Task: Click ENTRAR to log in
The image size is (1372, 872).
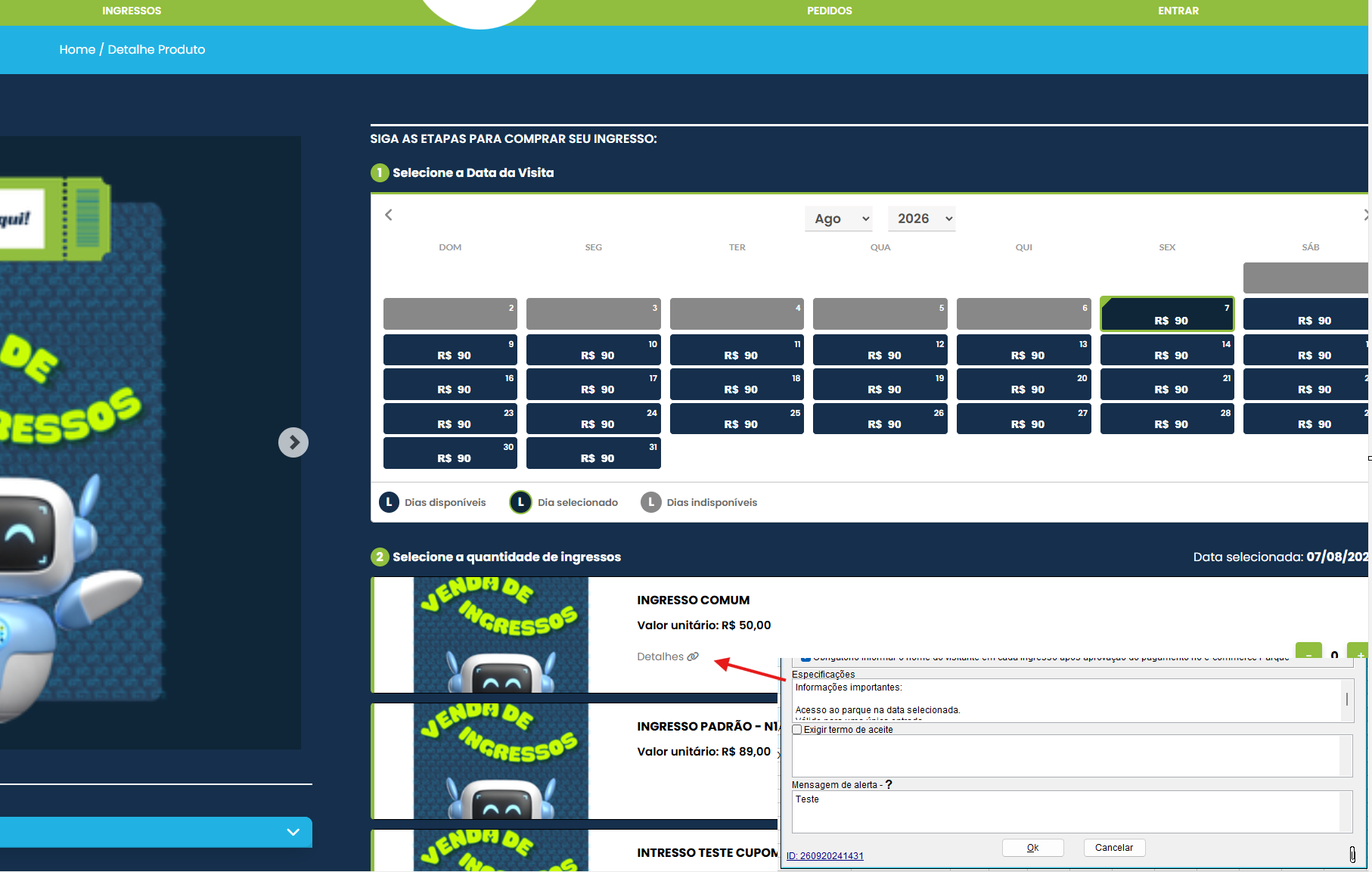Action: 1178,11
